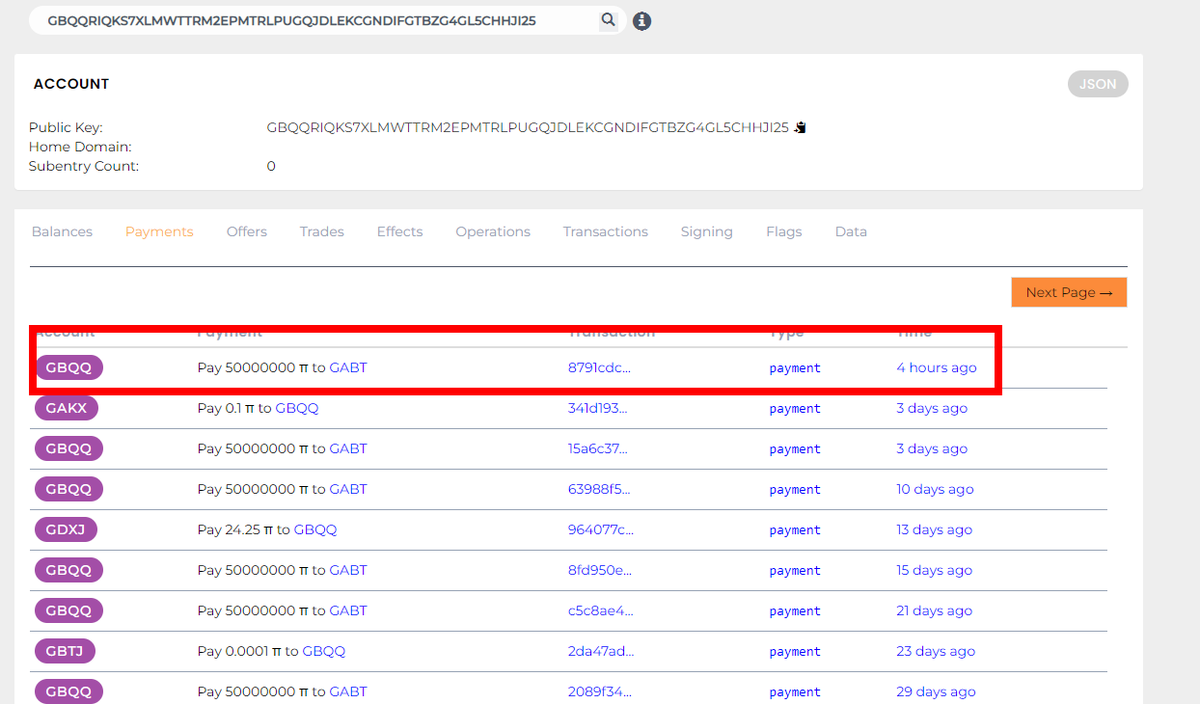Click the 'Home Domain:' label

(x=80, y=147)
